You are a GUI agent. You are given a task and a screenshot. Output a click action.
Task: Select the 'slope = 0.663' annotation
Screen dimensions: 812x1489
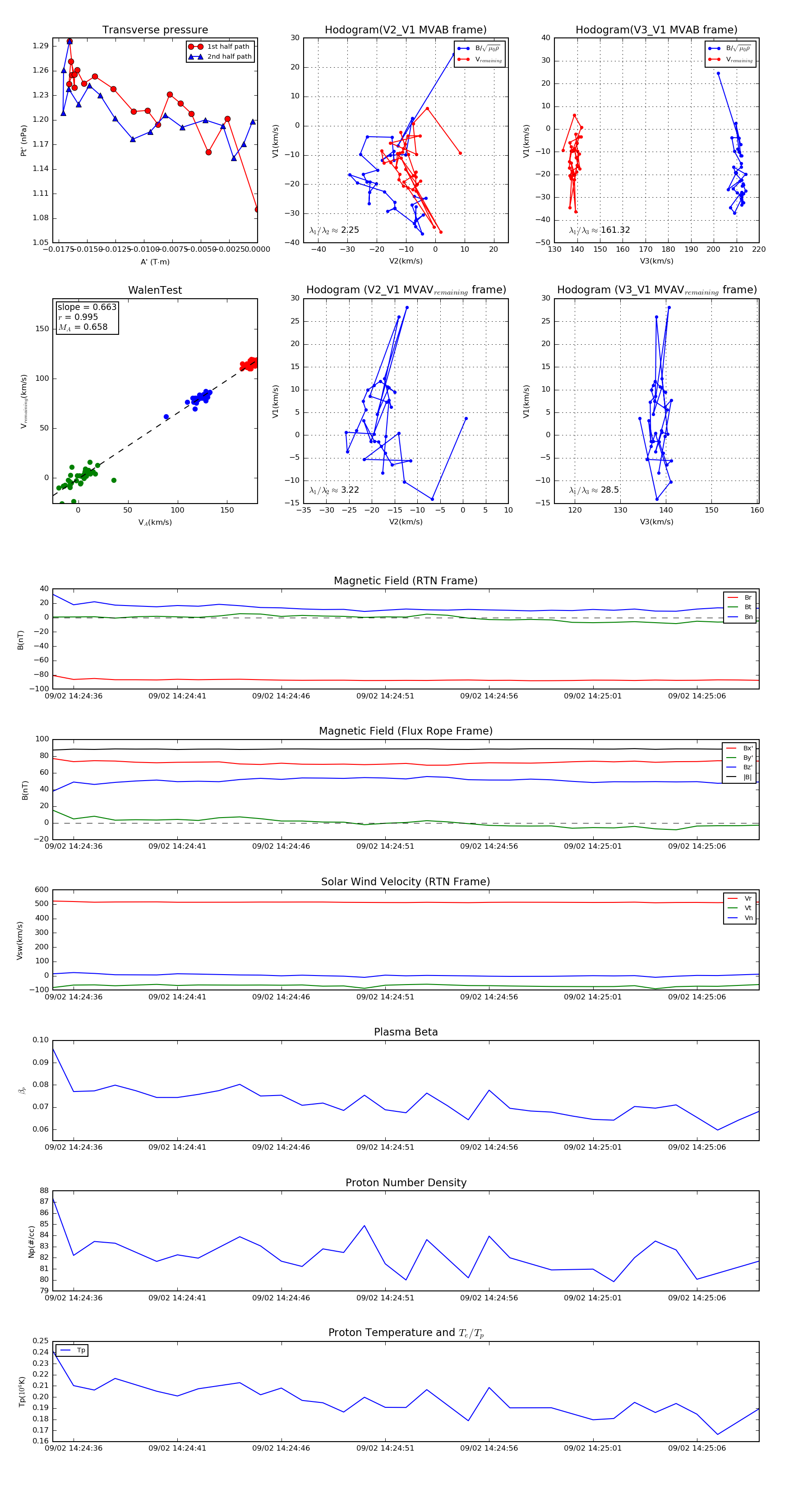point(87,307)
